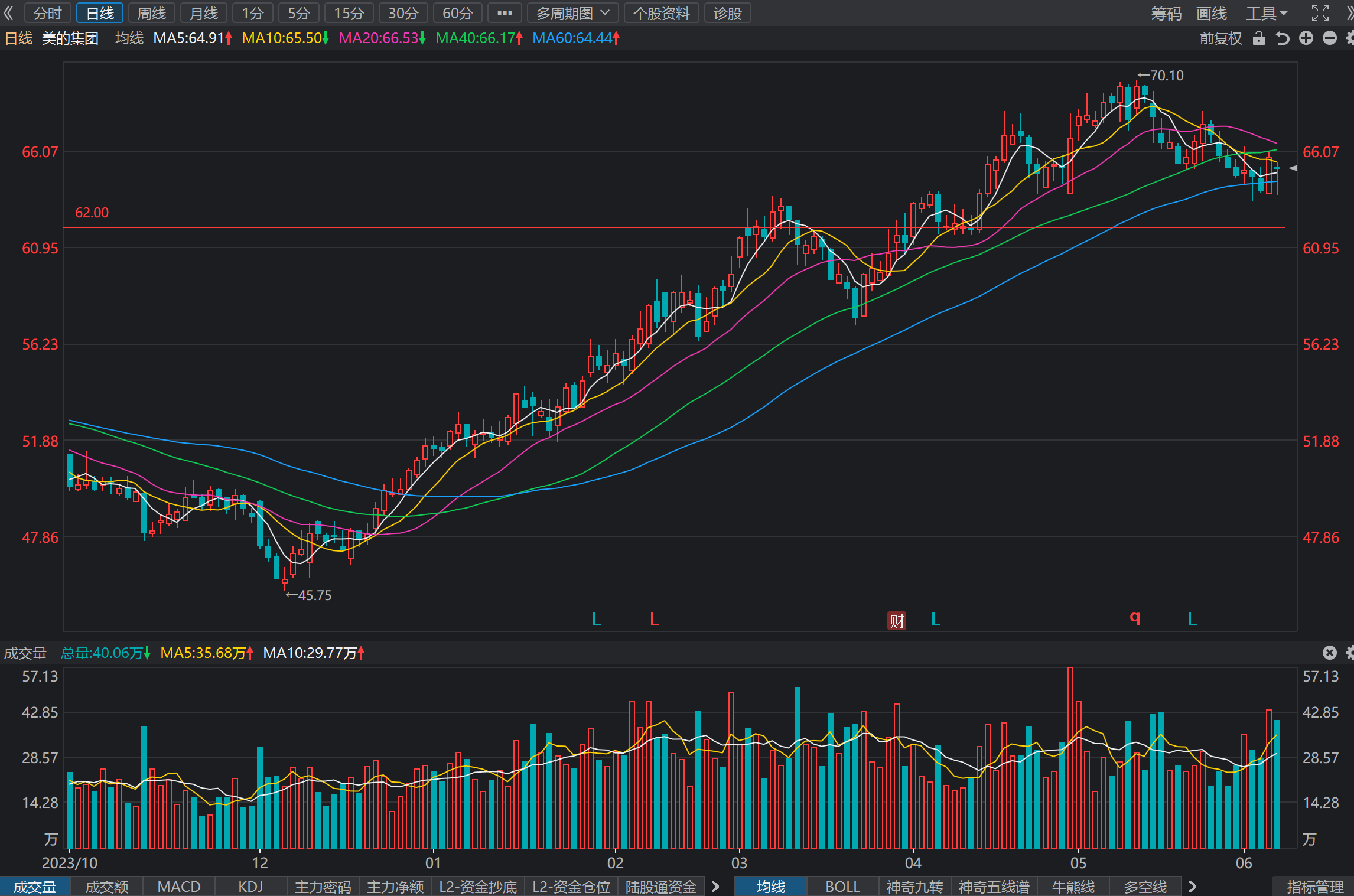
Task: Switch main overlay to 神奇九转
Action: (x=915, y=887)
